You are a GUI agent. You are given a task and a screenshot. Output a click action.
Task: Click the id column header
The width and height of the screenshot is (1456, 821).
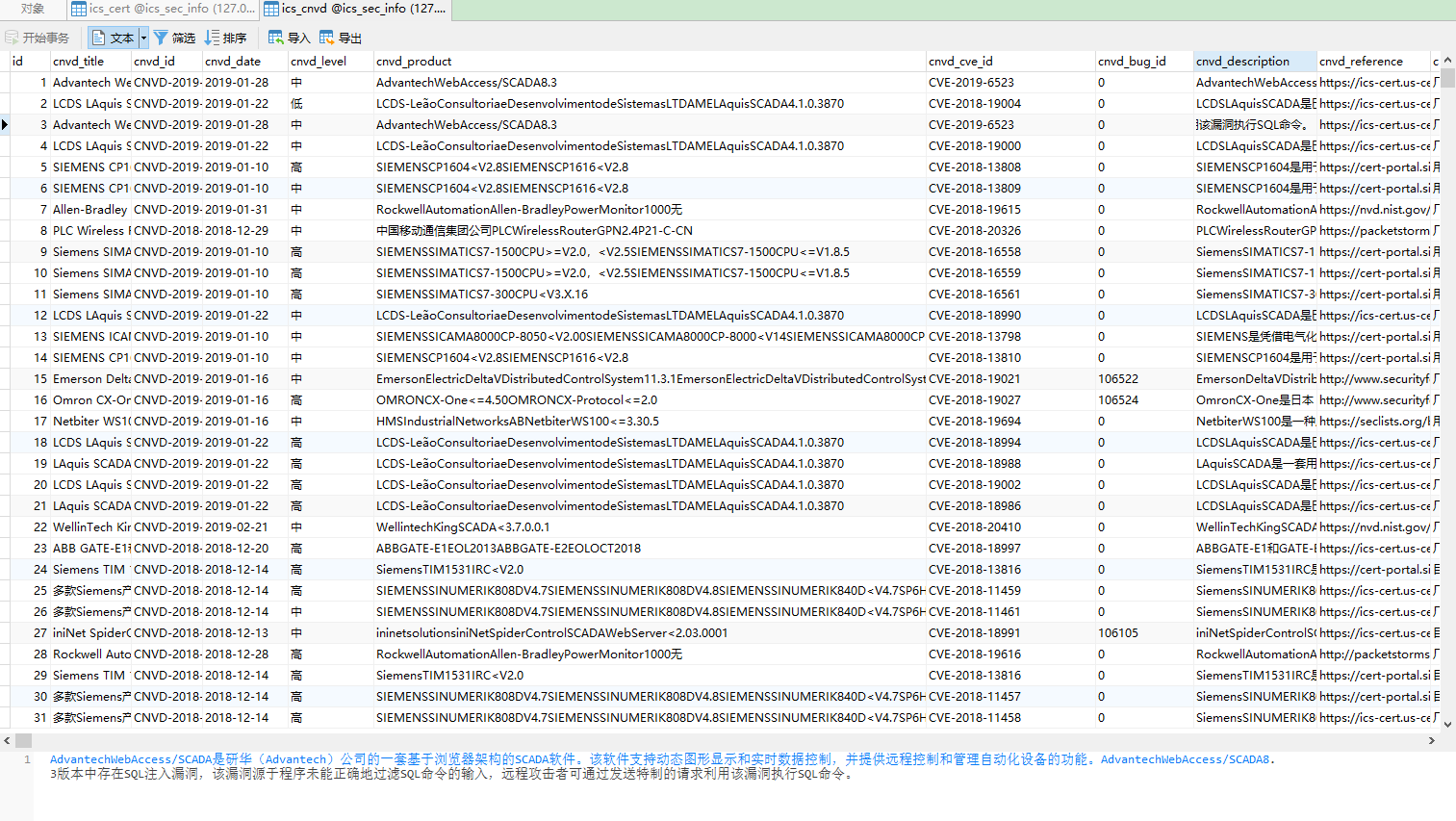[x=29, y=61]
